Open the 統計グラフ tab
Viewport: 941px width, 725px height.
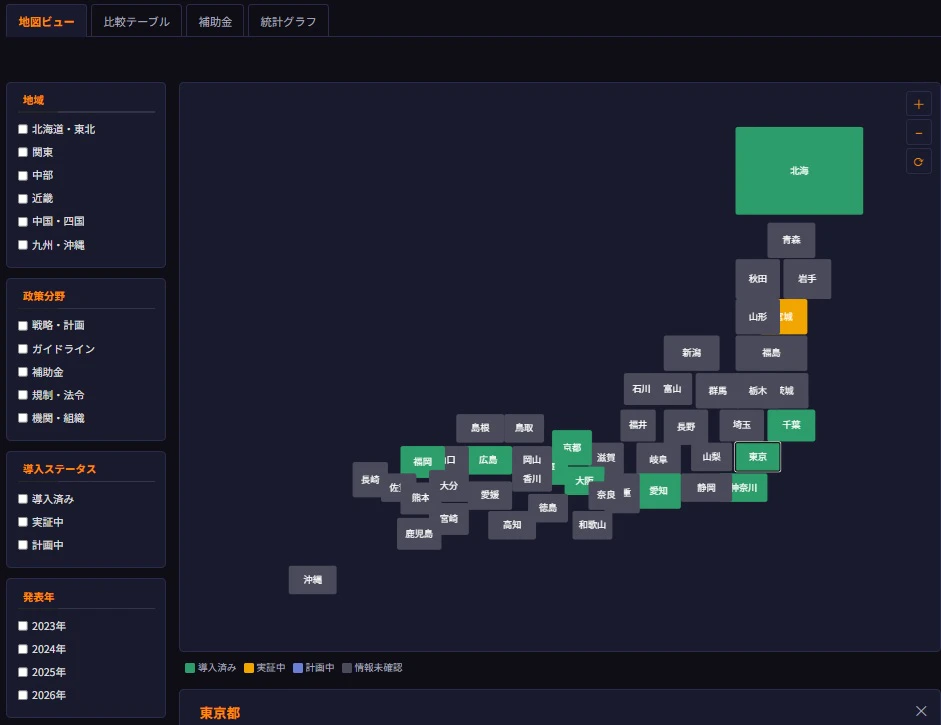tap(288, 22)
